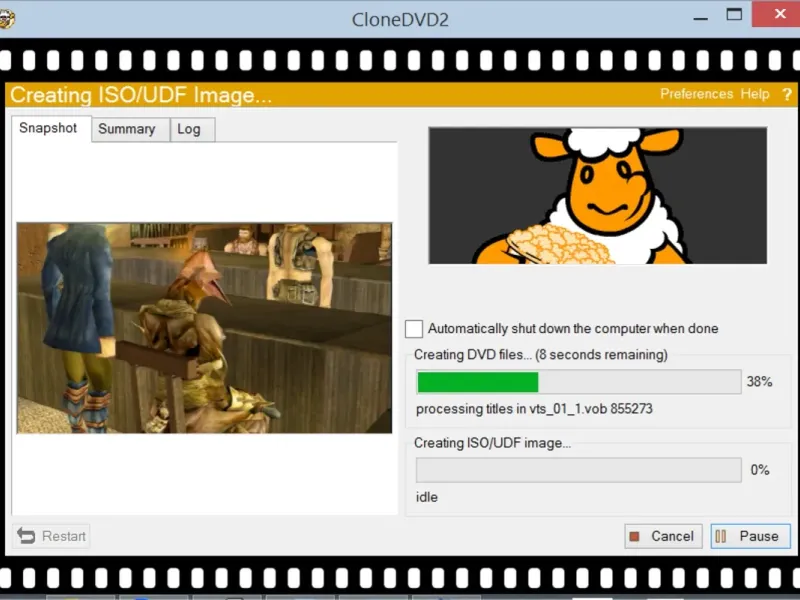Viewport: 800px width, 600px height.
Task: Select the Snapshot tab
Action: 51,128
